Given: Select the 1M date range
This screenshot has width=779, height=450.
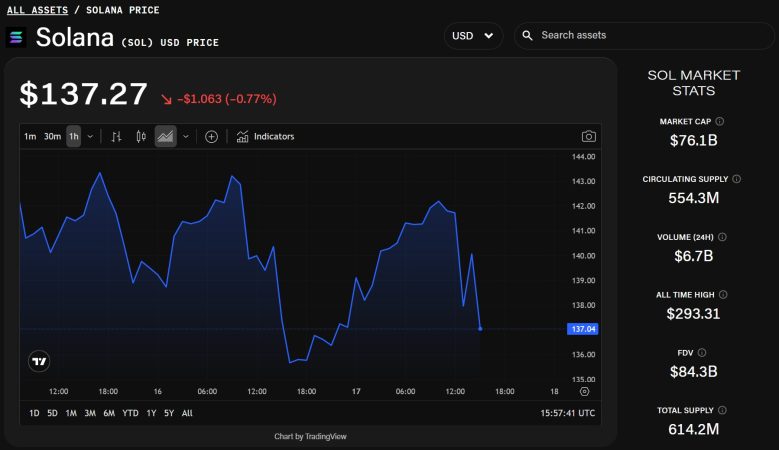Looking at the screenshot, I should click(x=71, y=413).
